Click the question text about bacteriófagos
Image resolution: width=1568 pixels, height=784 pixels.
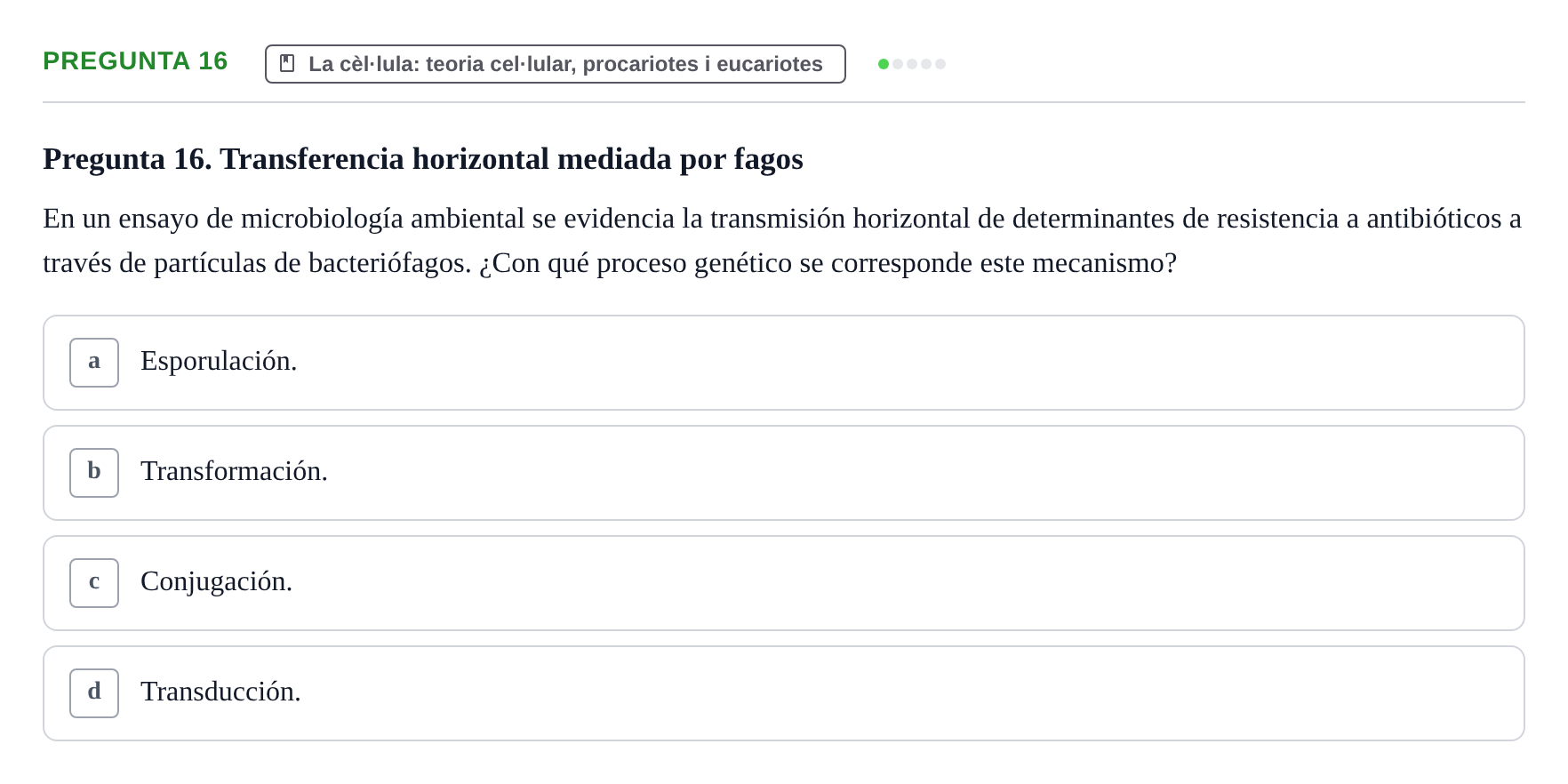pos(782,241)
